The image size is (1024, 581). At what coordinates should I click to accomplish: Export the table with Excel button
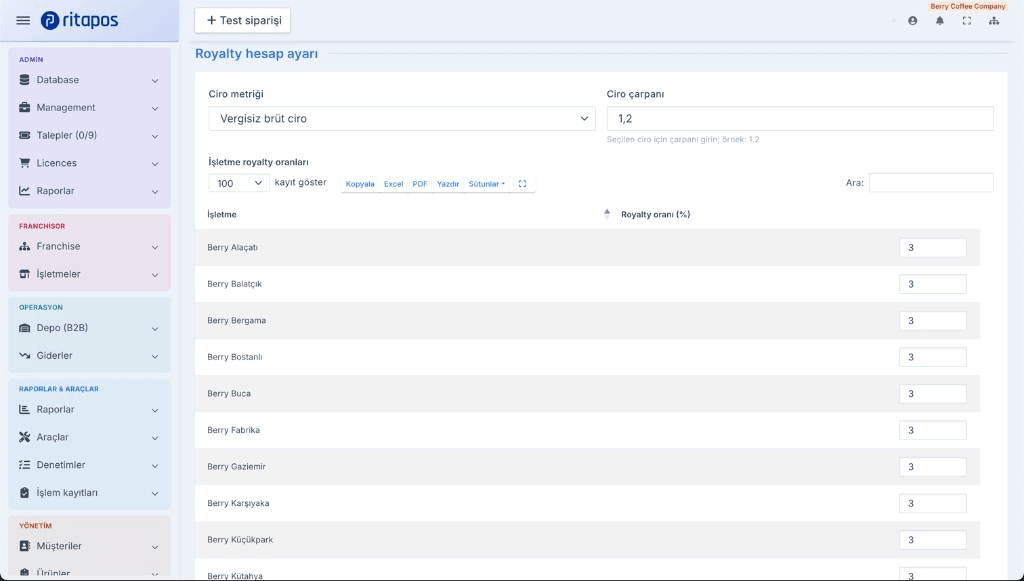tap(393, 184)
